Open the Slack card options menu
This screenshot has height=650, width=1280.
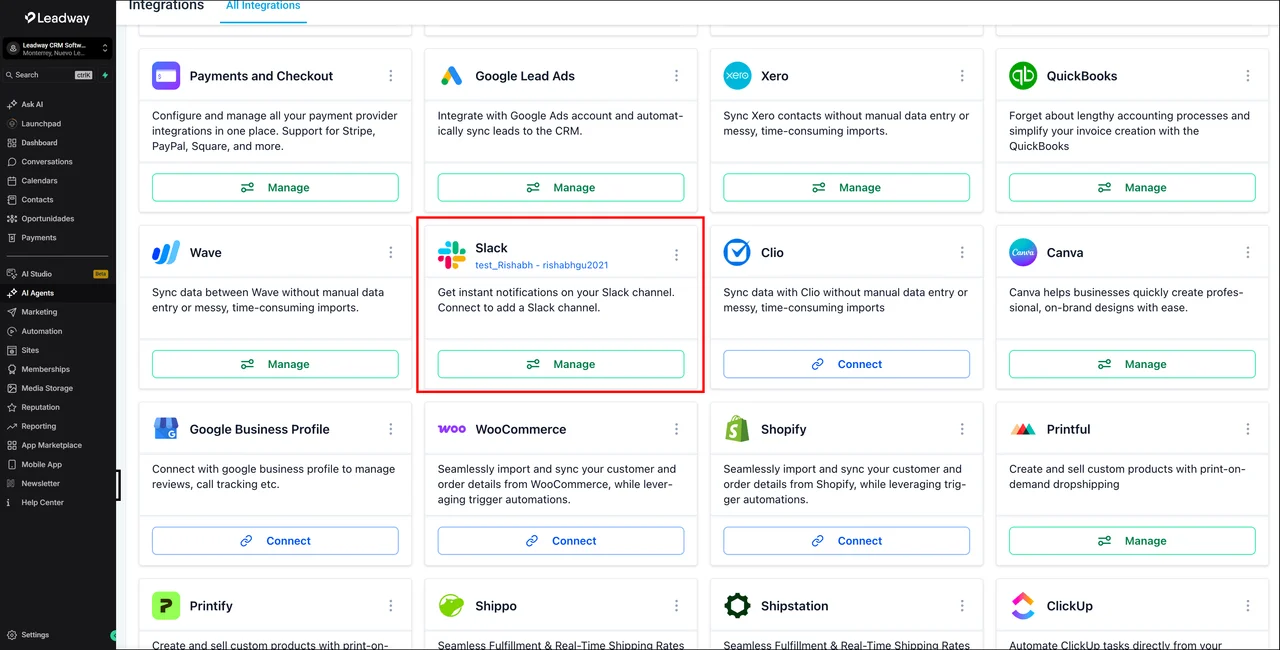pyautogui.click(x=677, y=255)
